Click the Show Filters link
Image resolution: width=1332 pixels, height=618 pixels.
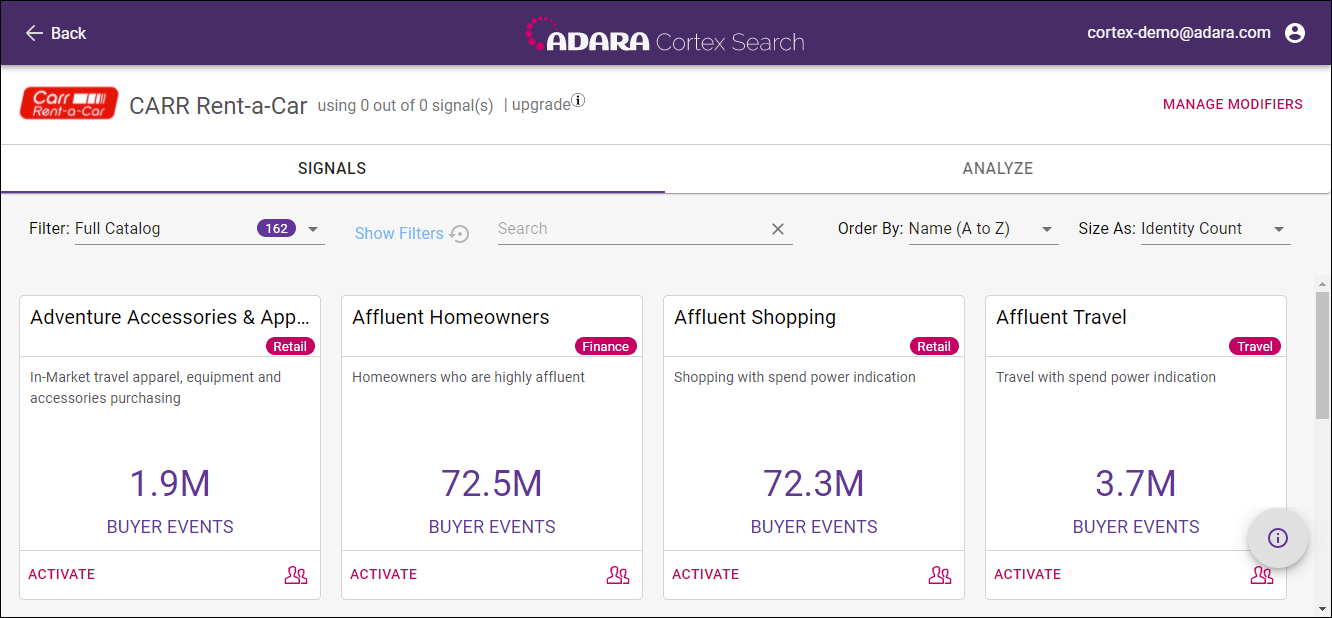pos(399,233)
